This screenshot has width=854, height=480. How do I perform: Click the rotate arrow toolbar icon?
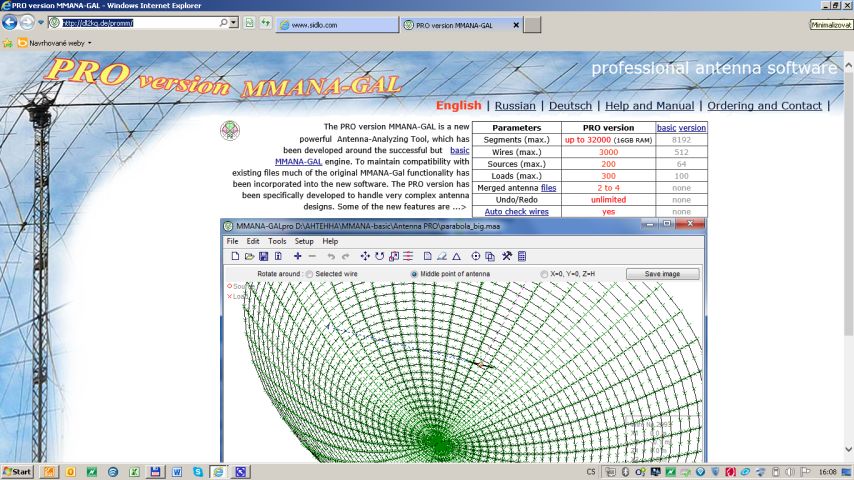point(380,256)
